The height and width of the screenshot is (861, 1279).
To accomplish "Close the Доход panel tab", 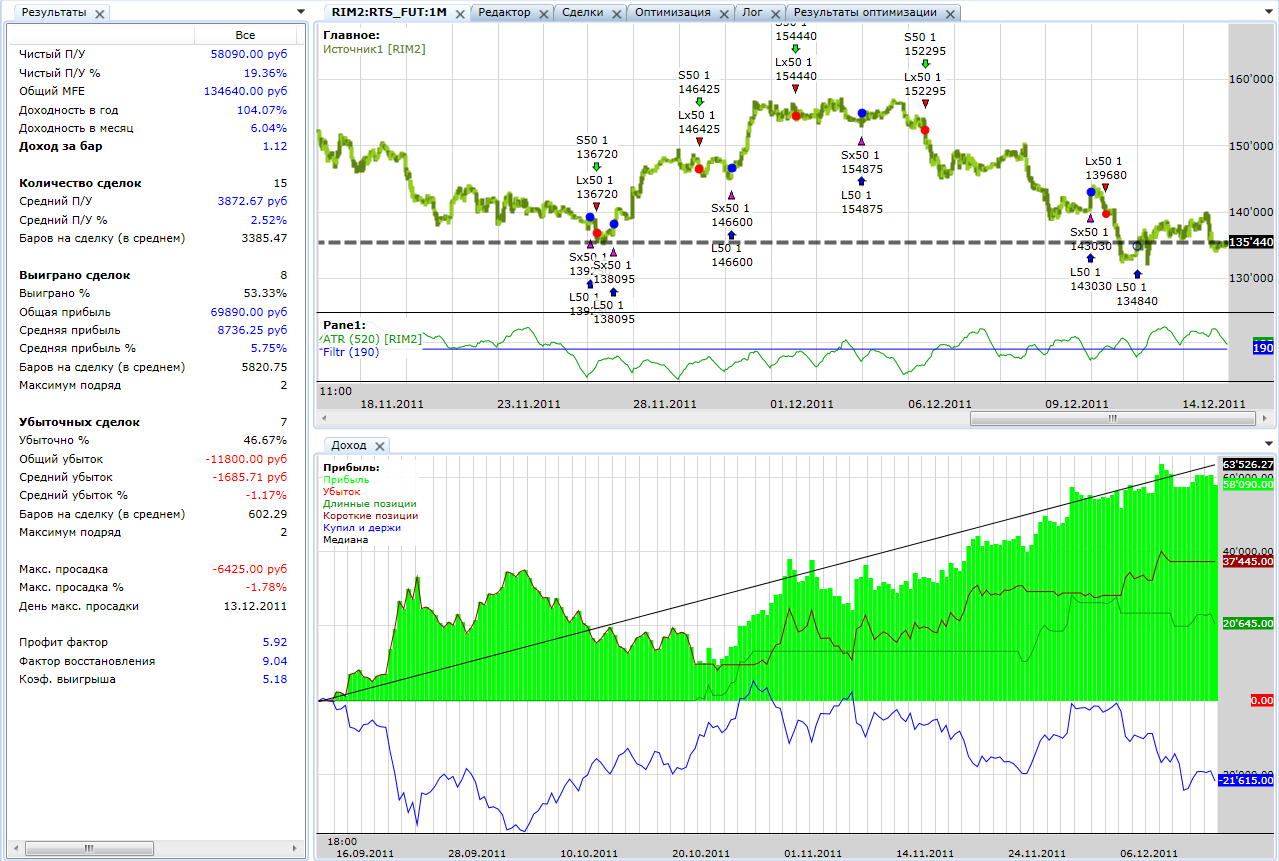I will 380,445.
